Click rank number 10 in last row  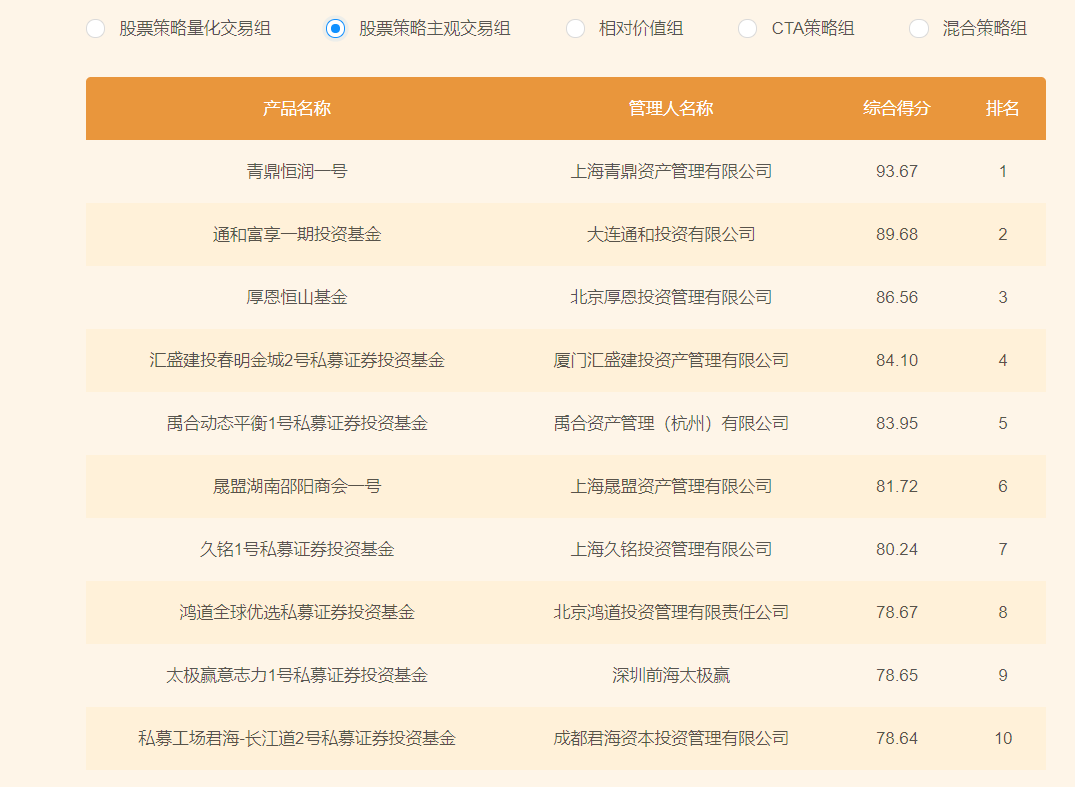point(1003,739)
